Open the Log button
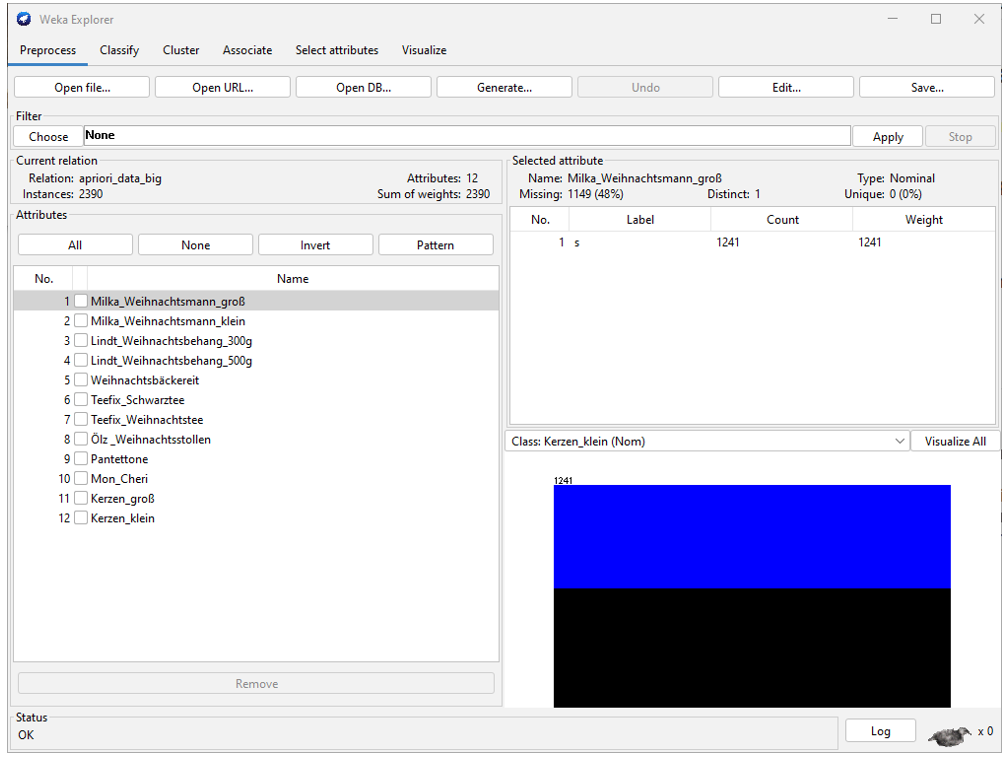Viewport: 1006px width, 758px height. [x=880, y=730]
